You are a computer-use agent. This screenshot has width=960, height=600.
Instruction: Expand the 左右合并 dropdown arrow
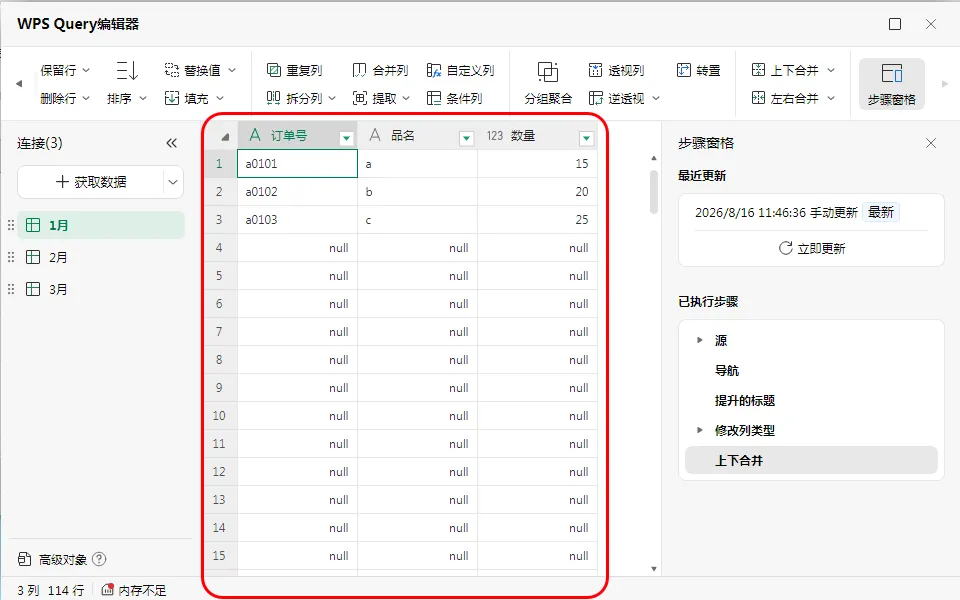click(831, 98)
